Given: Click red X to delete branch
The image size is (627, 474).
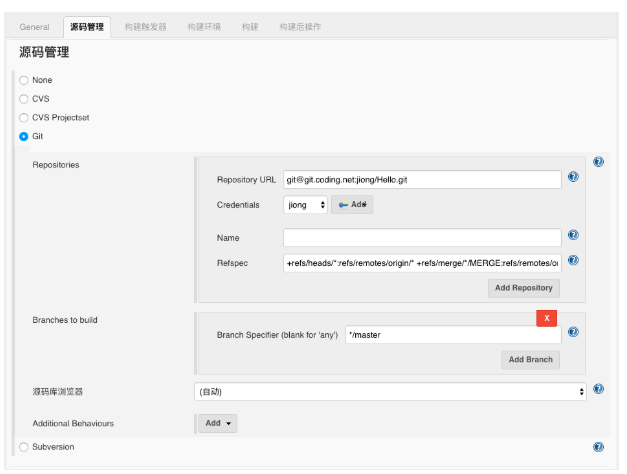Looking at the screenshot, I should tap(546, 318).
